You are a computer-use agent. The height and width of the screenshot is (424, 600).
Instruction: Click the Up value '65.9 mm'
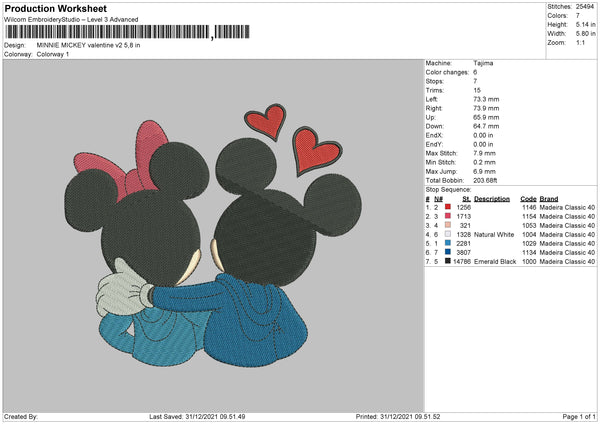coord(486,117)
